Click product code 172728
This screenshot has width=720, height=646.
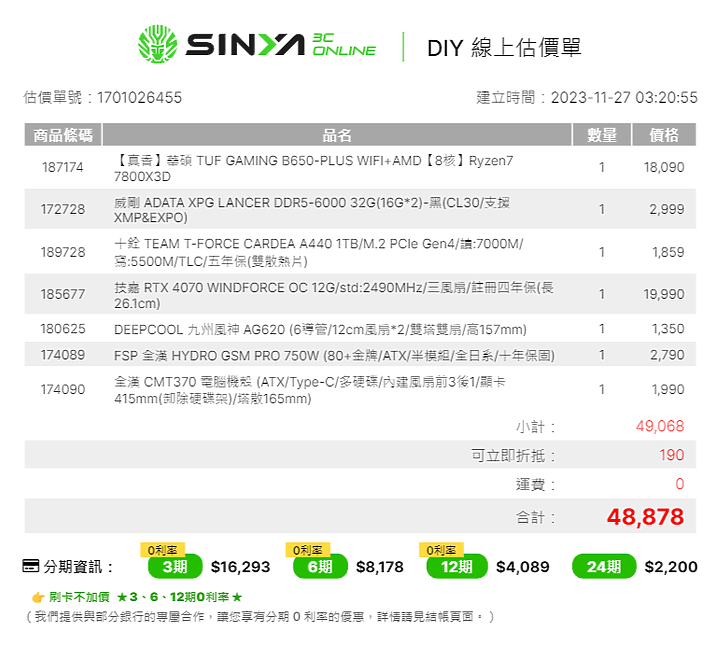(x=63, y=209)
